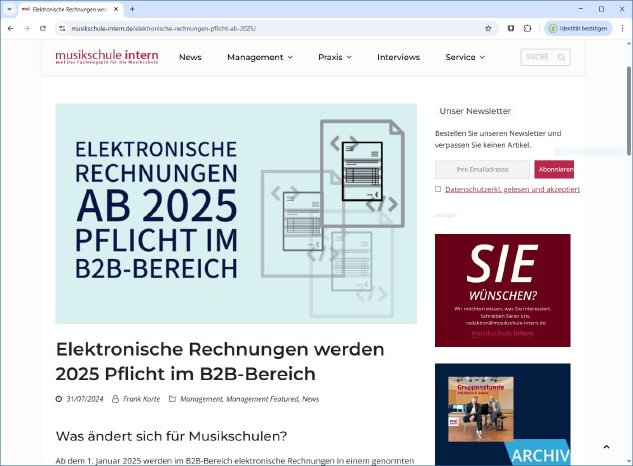This screenshot has height=466, width=633.
Task: Close the Elektronische Rechnungen browser tab
Action: (x=116, y=8)
